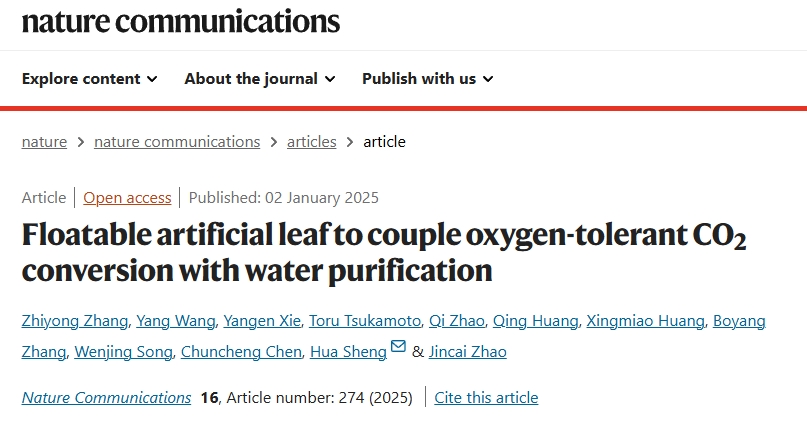Expand the About the journal menu
Viewport: 807px width, 426px height.
pyautogui.click(x=260, y=79)
